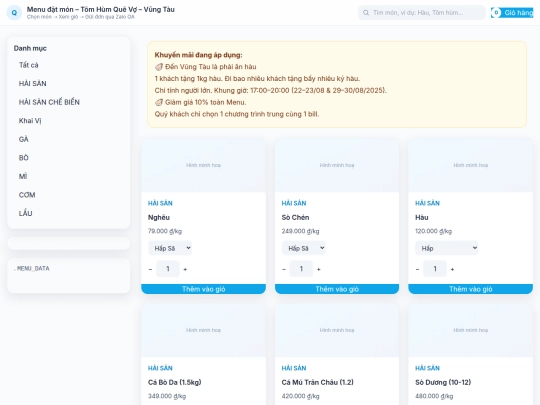Viewport: 540px width, 405px height.
Task: Click the Hàu dish name
Action: click(422, 217)
